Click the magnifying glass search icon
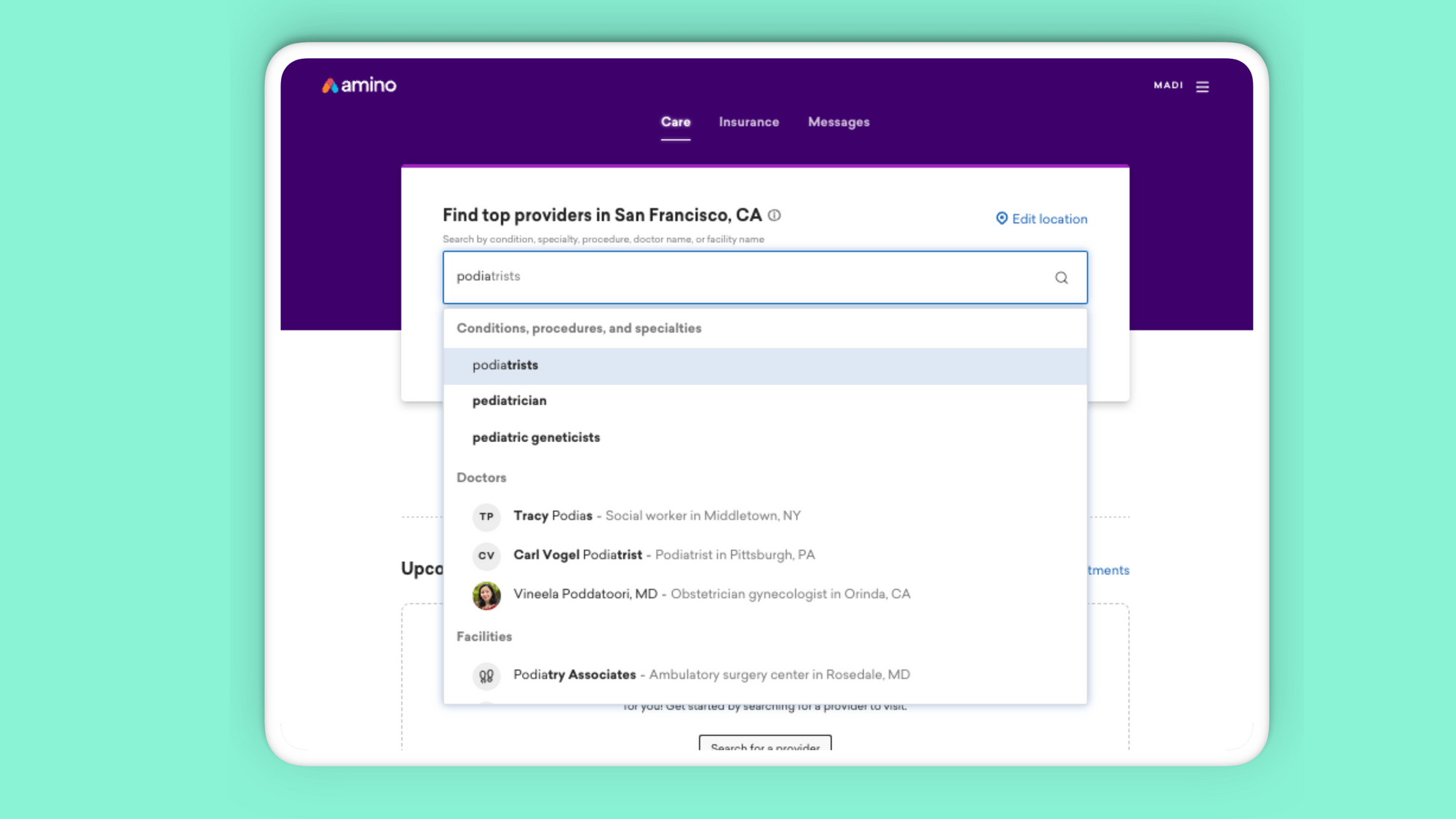Viewport: 1456px width, 819px height. click(x=1061, y=277)
